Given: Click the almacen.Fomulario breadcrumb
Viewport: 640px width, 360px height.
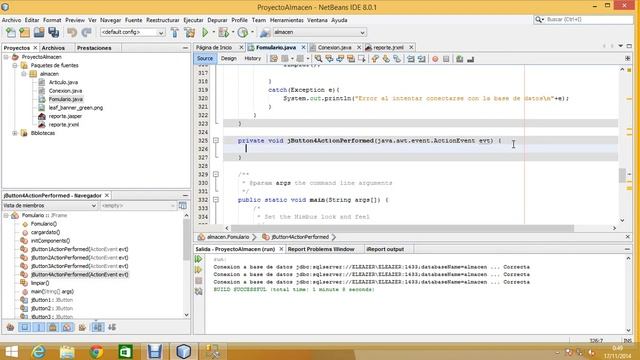Looking at the screenshot, I should 228,237.
